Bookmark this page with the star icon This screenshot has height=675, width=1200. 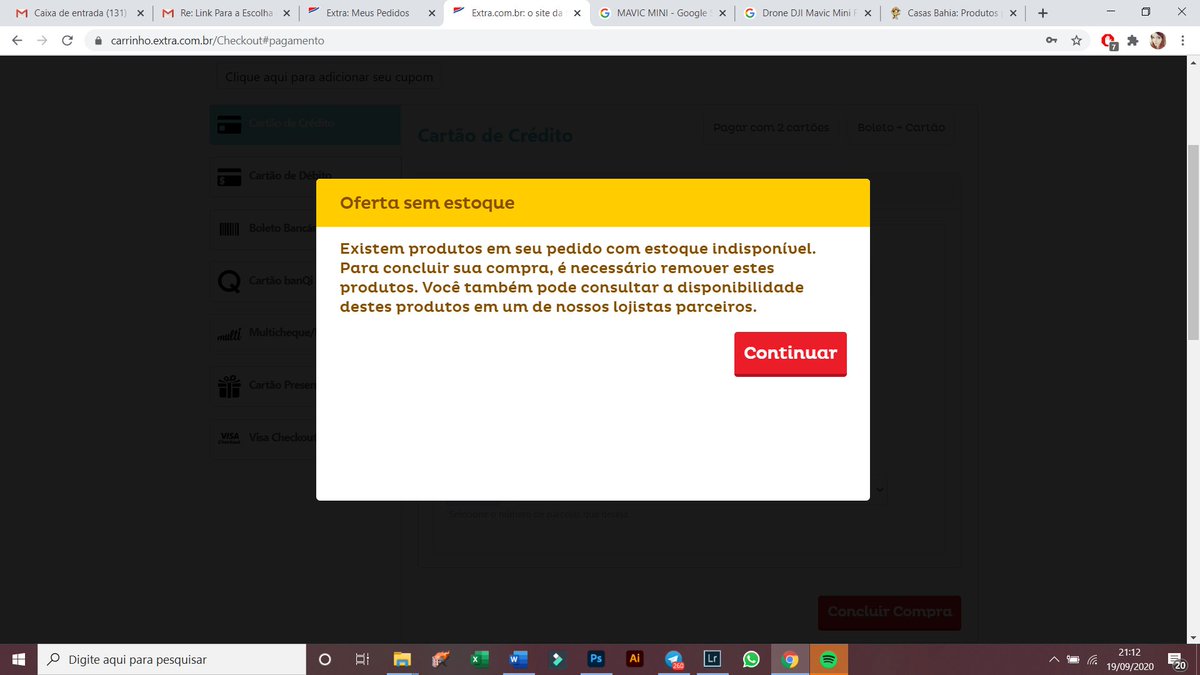pos(1076,41)
